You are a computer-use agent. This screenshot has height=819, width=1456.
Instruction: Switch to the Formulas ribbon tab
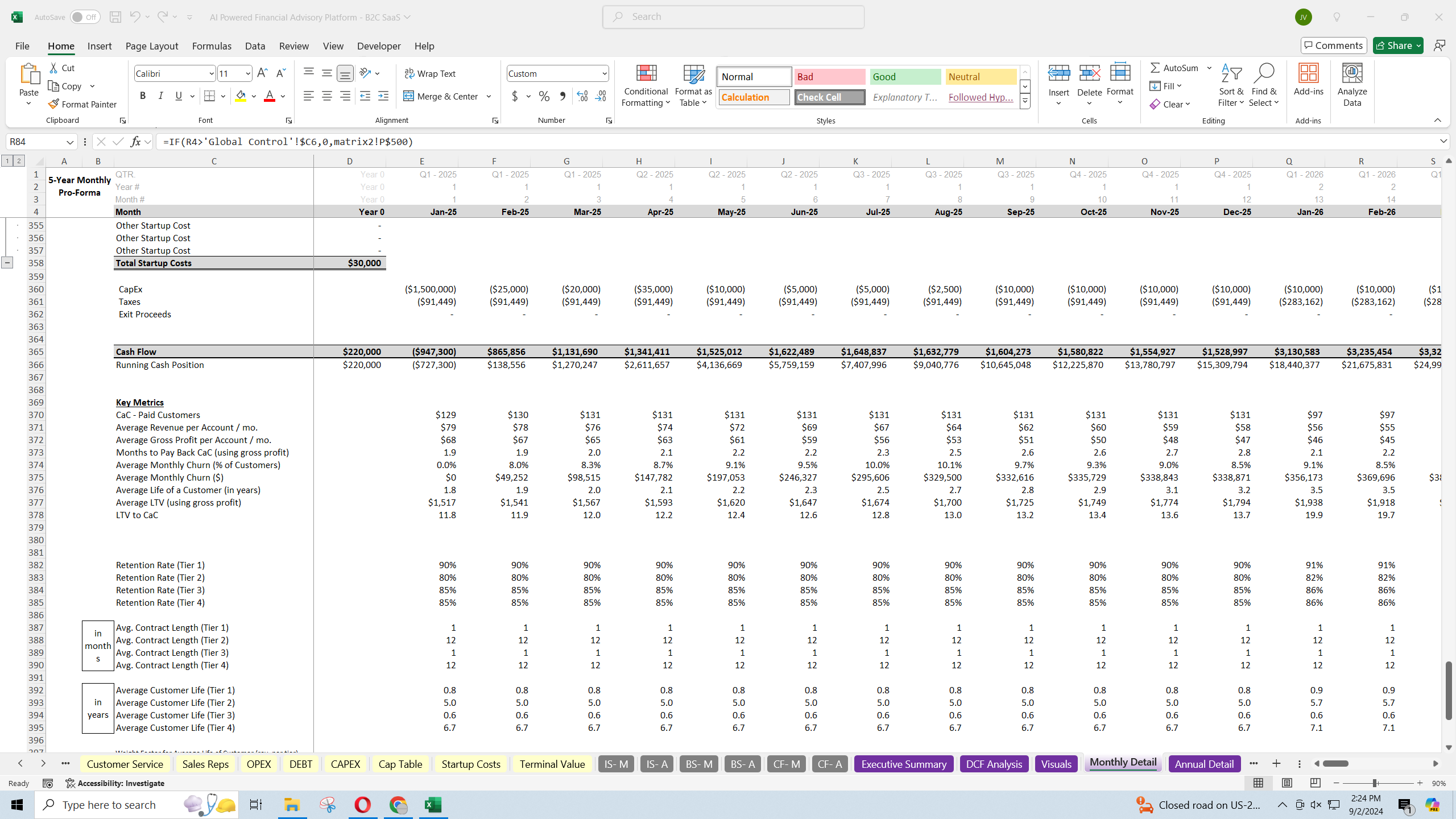click(212, 45)
